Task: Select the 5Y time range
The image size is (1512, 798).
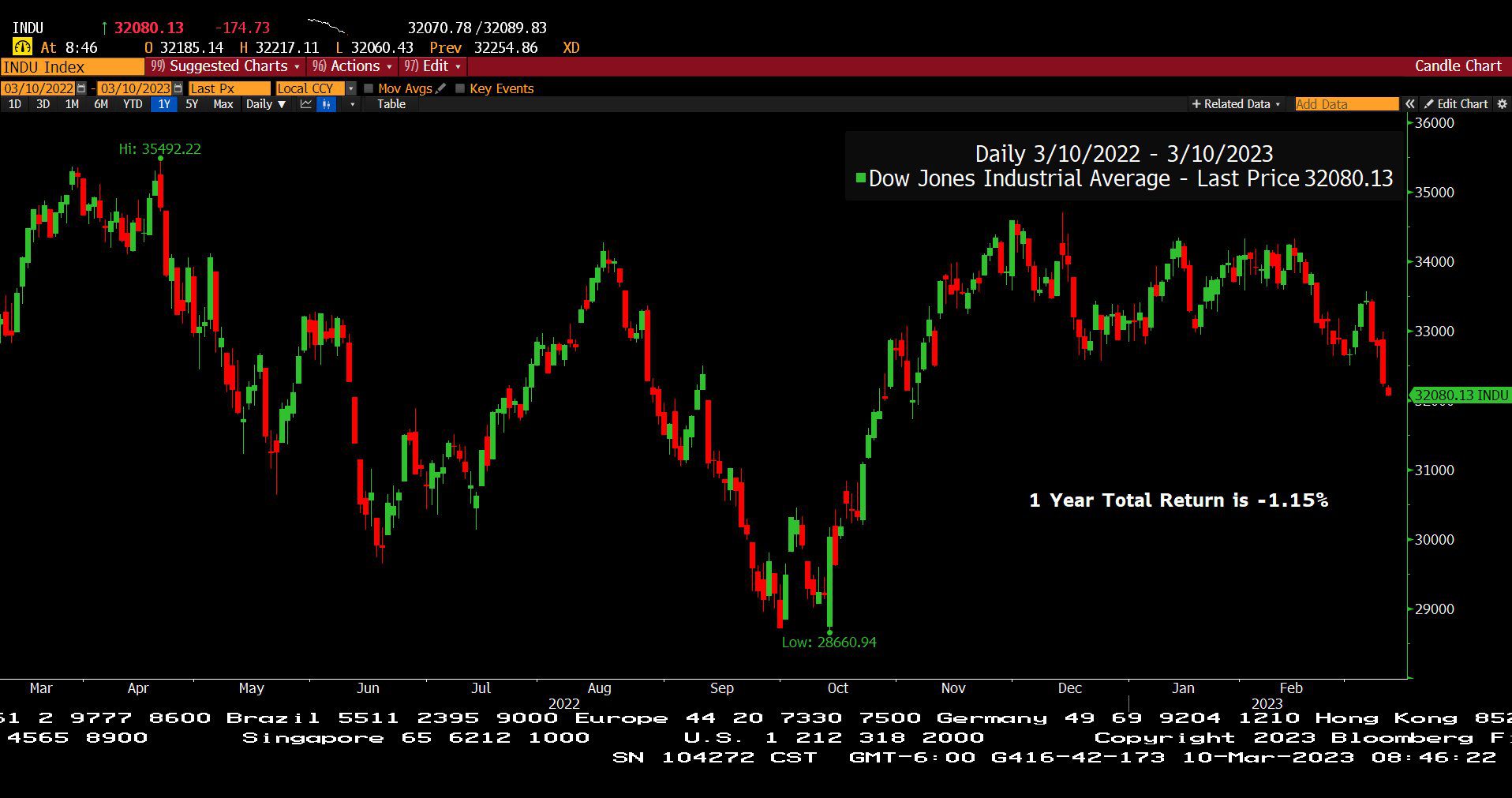Action: point(192,104)
